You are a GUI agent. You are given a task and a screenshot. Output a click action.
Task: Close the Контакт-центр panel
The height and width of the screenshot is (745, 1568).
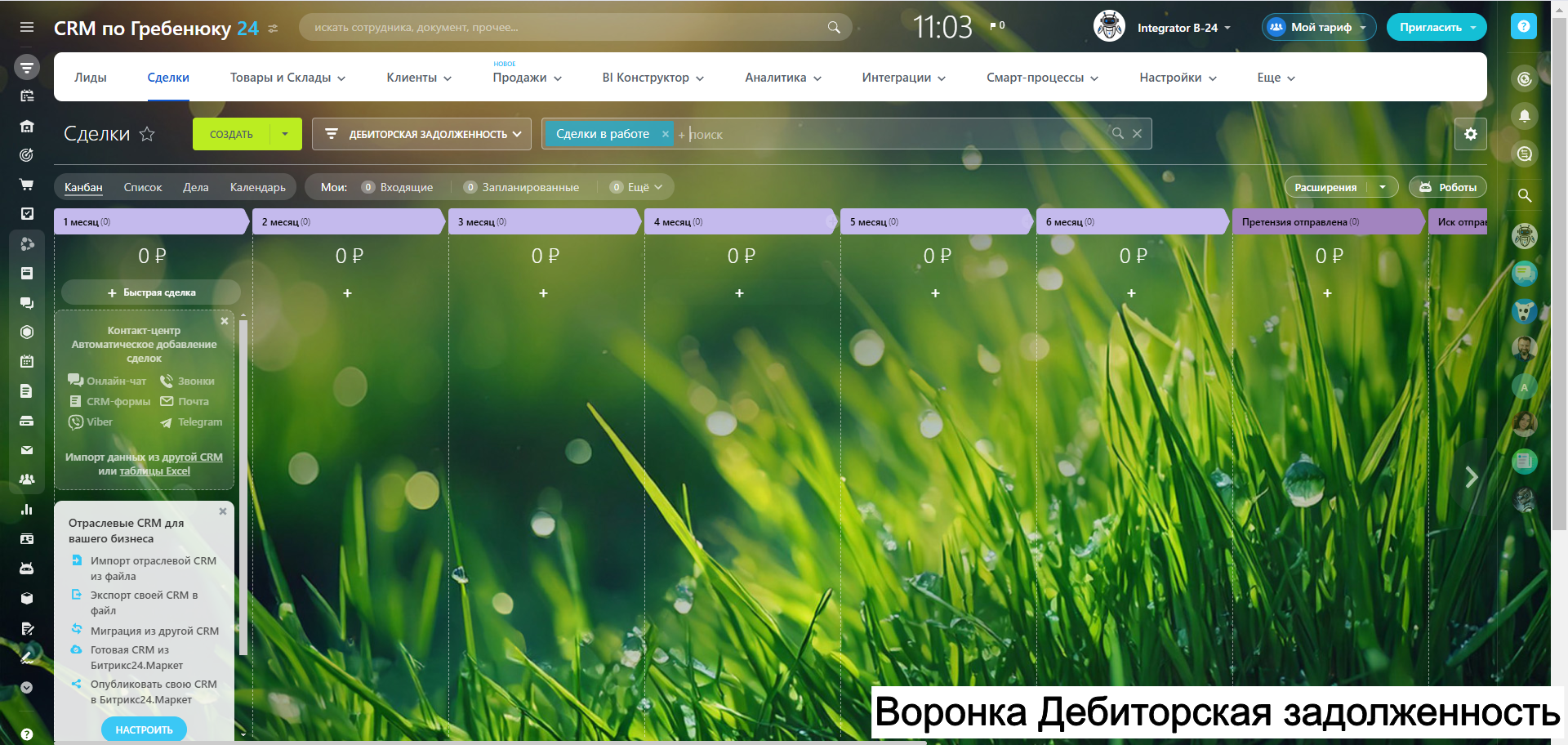click(x=225, y=321)
